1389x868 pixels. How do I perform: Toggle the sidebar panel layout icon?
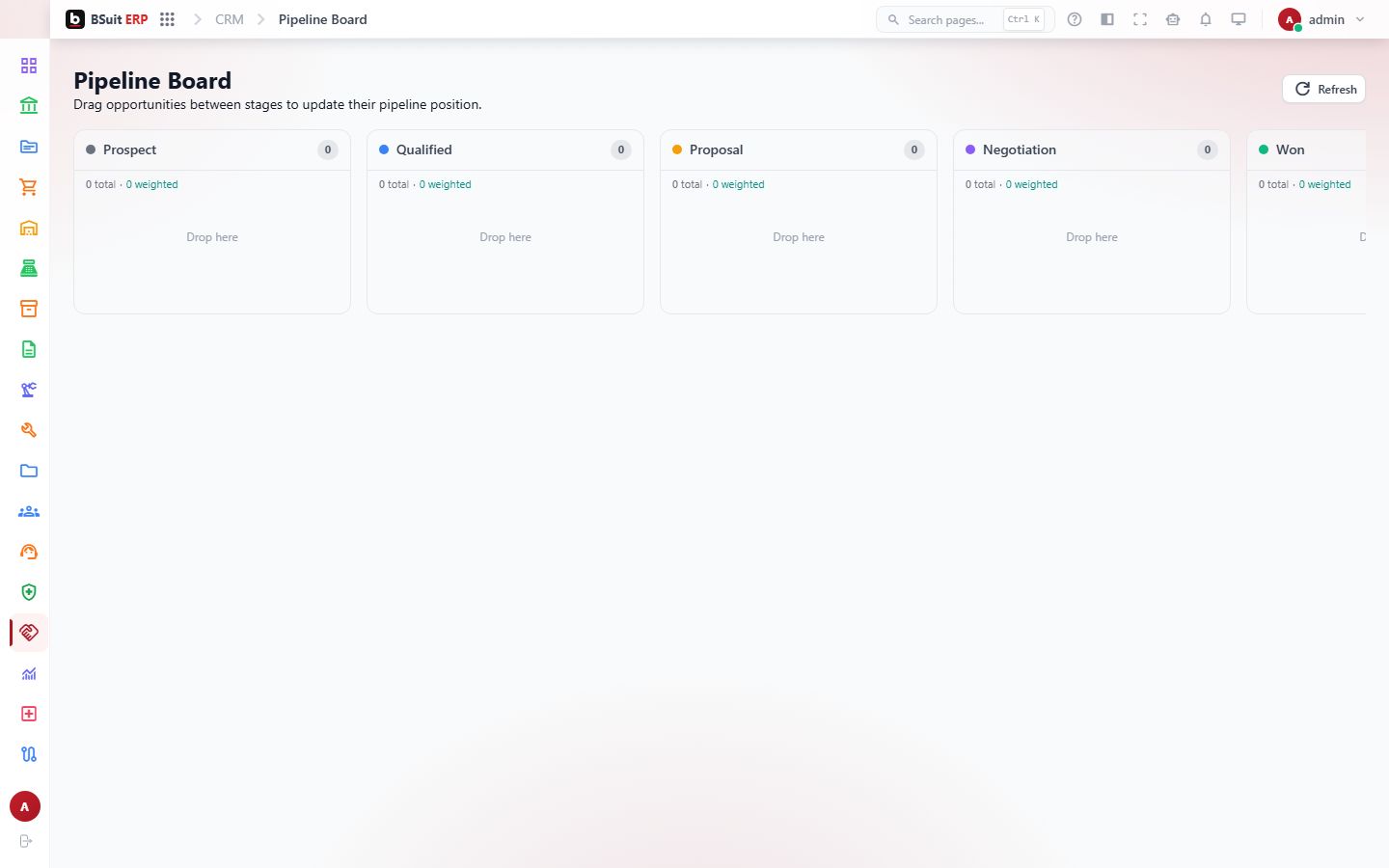pyautogui.click(x=1107, y=19)
